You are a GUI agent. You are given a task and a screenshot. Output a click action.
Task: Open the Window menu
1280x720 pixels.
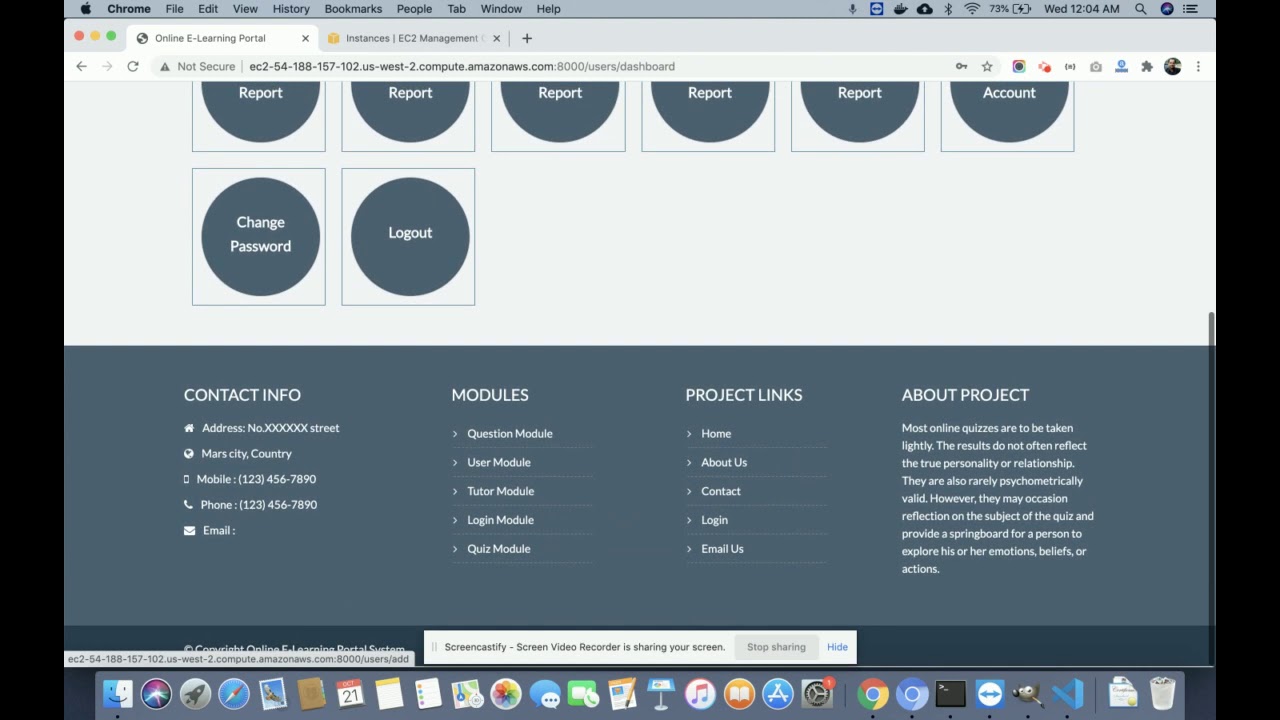pos(501,9)
